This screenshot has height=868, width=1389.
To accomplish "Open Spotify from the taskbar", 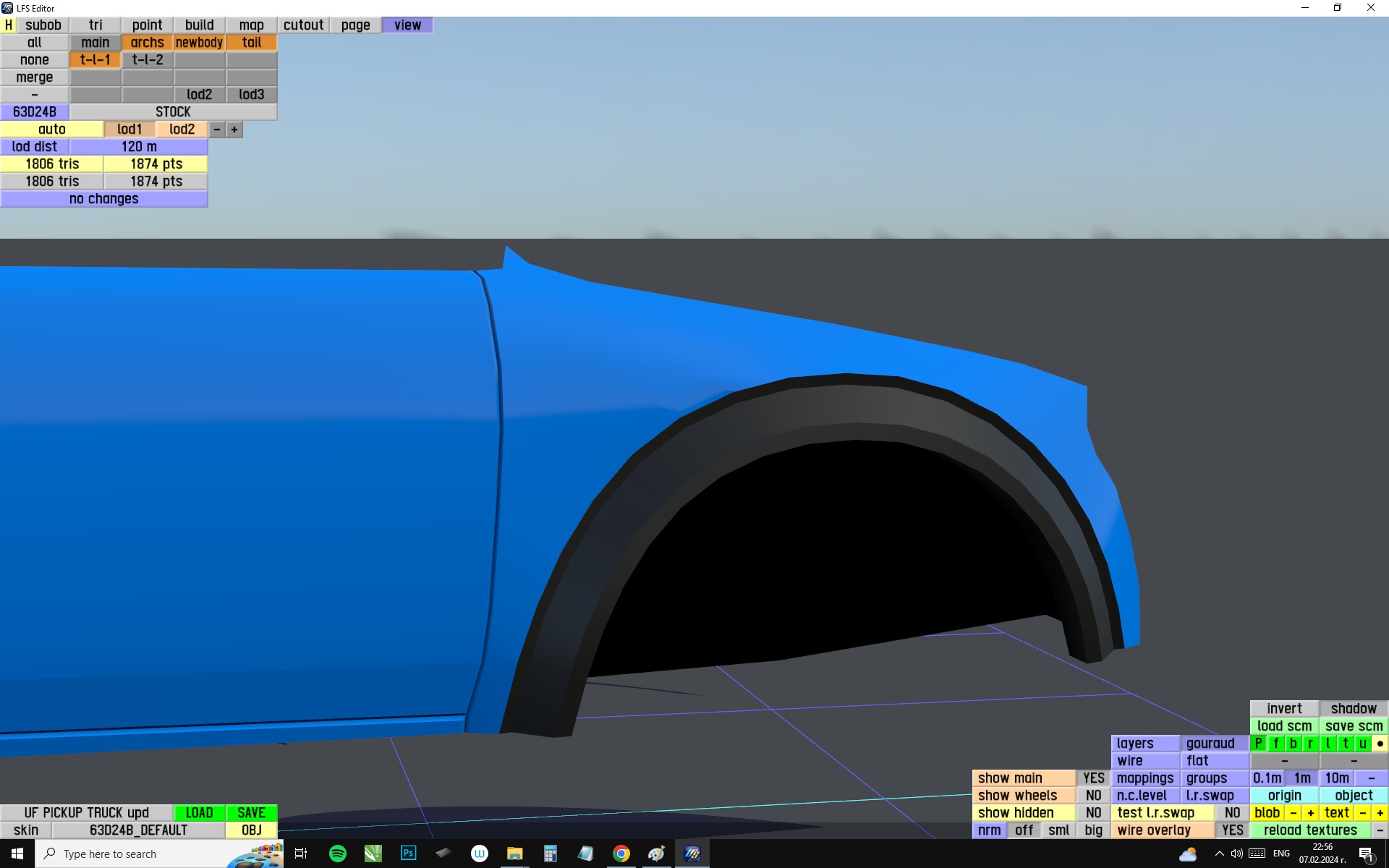I will (337, 854).
